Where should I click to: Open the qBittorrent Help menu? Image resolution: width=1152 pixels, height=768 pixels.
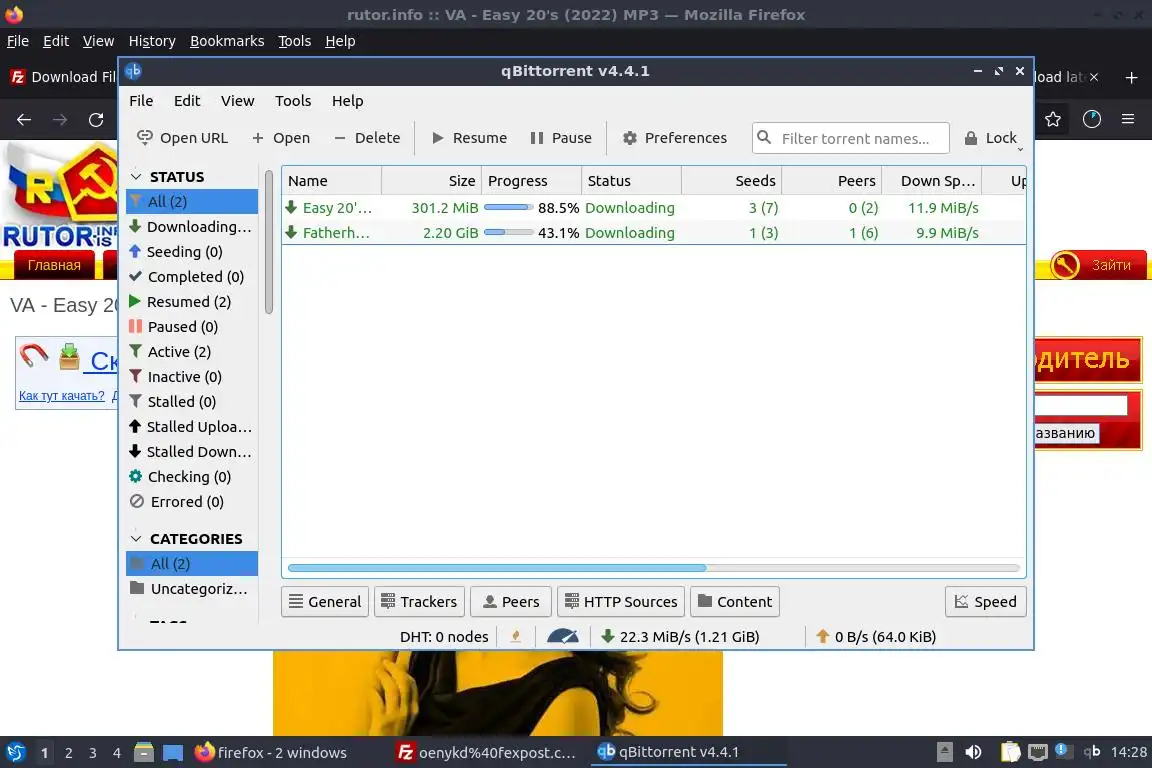[x=348, y=101]
